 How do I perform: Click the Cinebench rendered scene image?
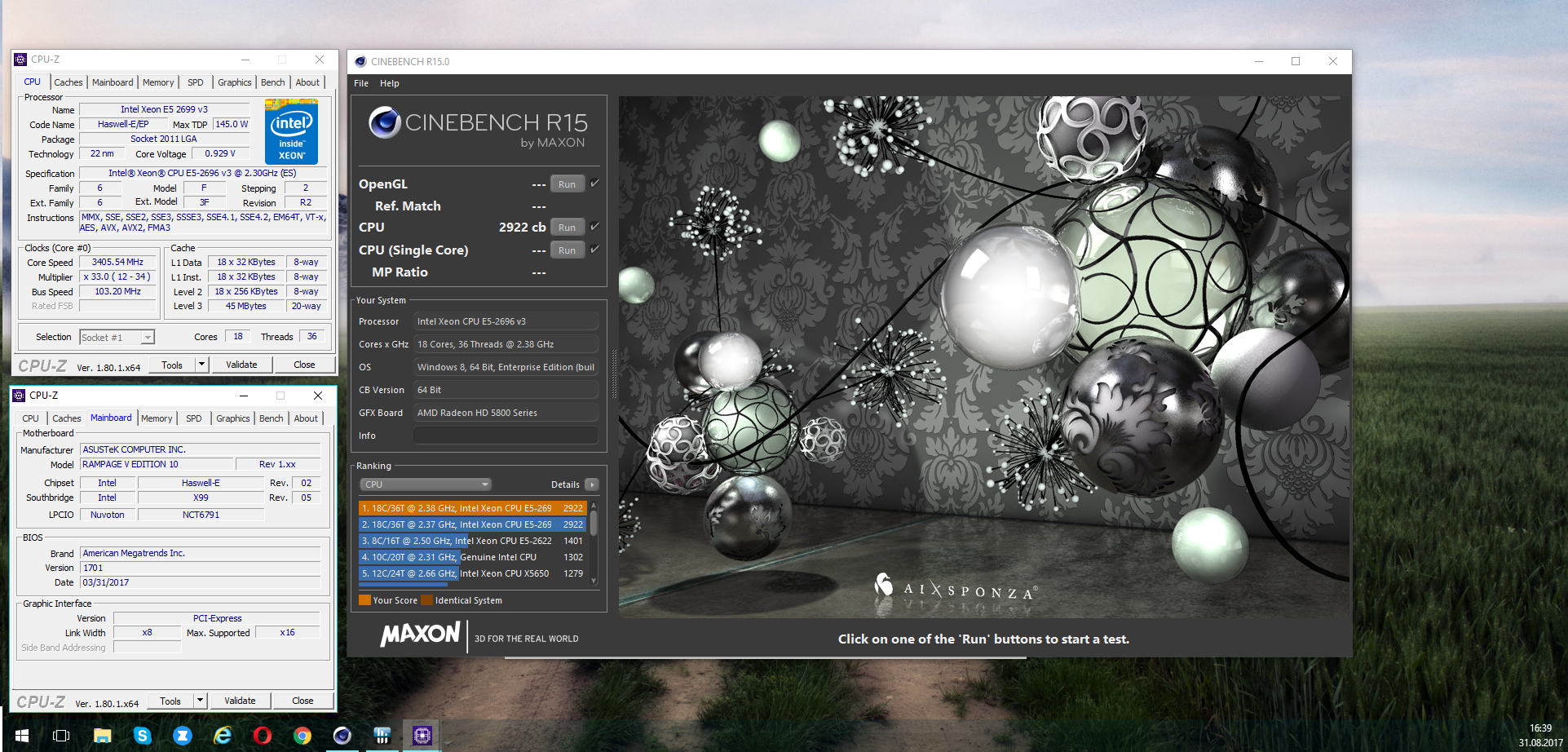click(983, 356)
